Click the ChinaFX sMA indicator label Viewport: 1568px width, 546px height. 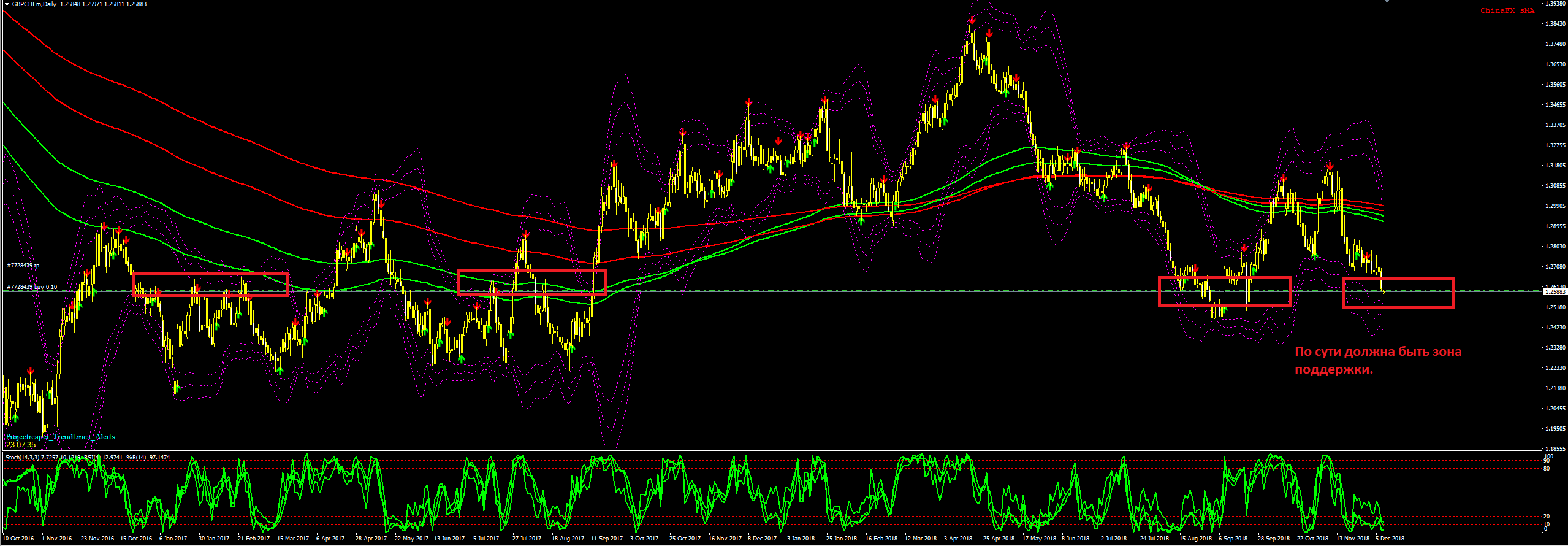click(1507, 11)
